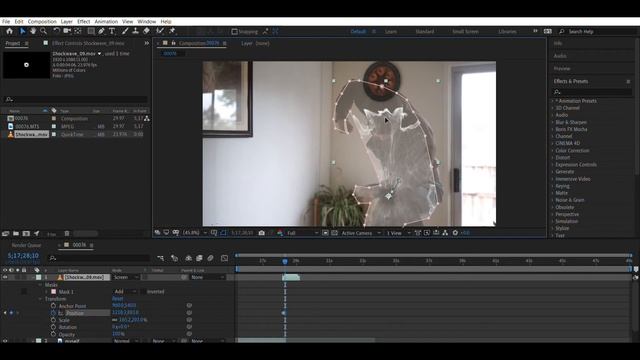Expand the Animation Presets folder

click(553, 101)
